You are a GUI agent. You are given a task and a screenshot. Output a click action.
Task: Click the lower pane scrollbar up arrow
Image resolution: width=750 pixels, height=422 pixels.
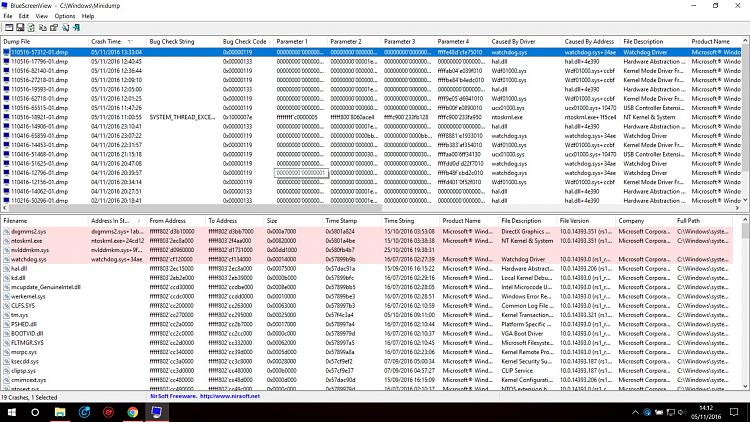(745, 220)
